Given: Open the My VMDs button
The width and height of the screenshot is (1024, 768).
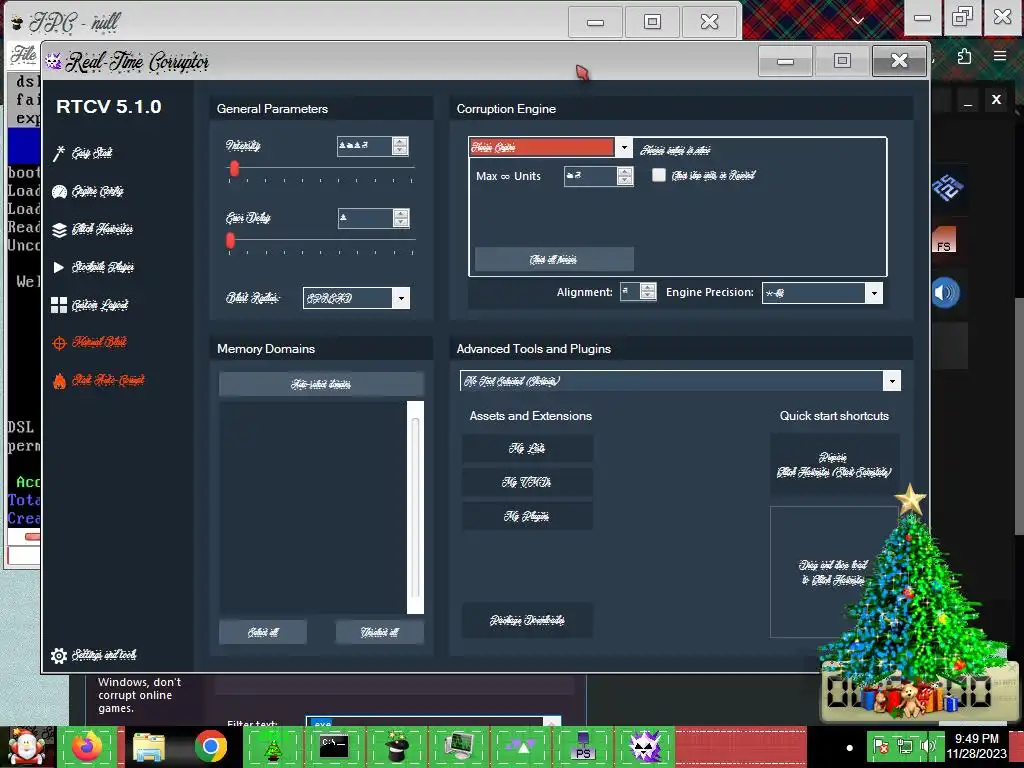Looking at the screenshot, I should [528, 483].
